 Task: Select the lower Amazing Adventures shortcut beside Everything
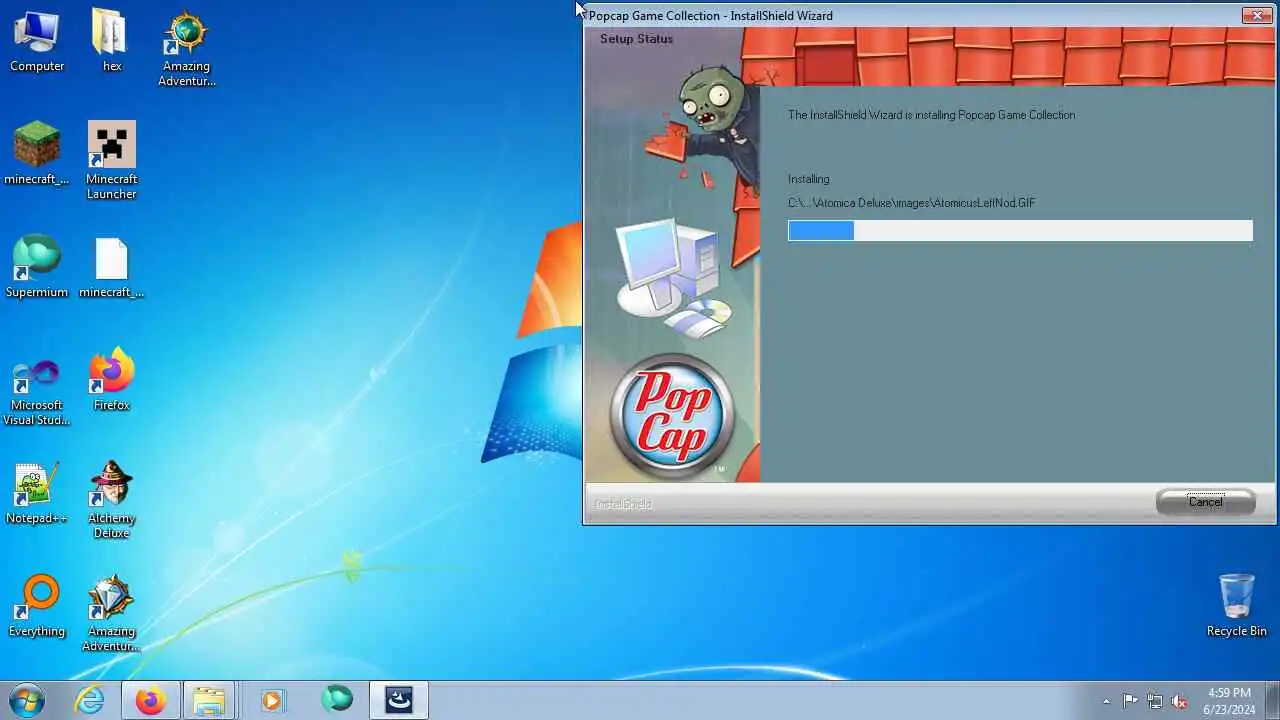(111, 613)
